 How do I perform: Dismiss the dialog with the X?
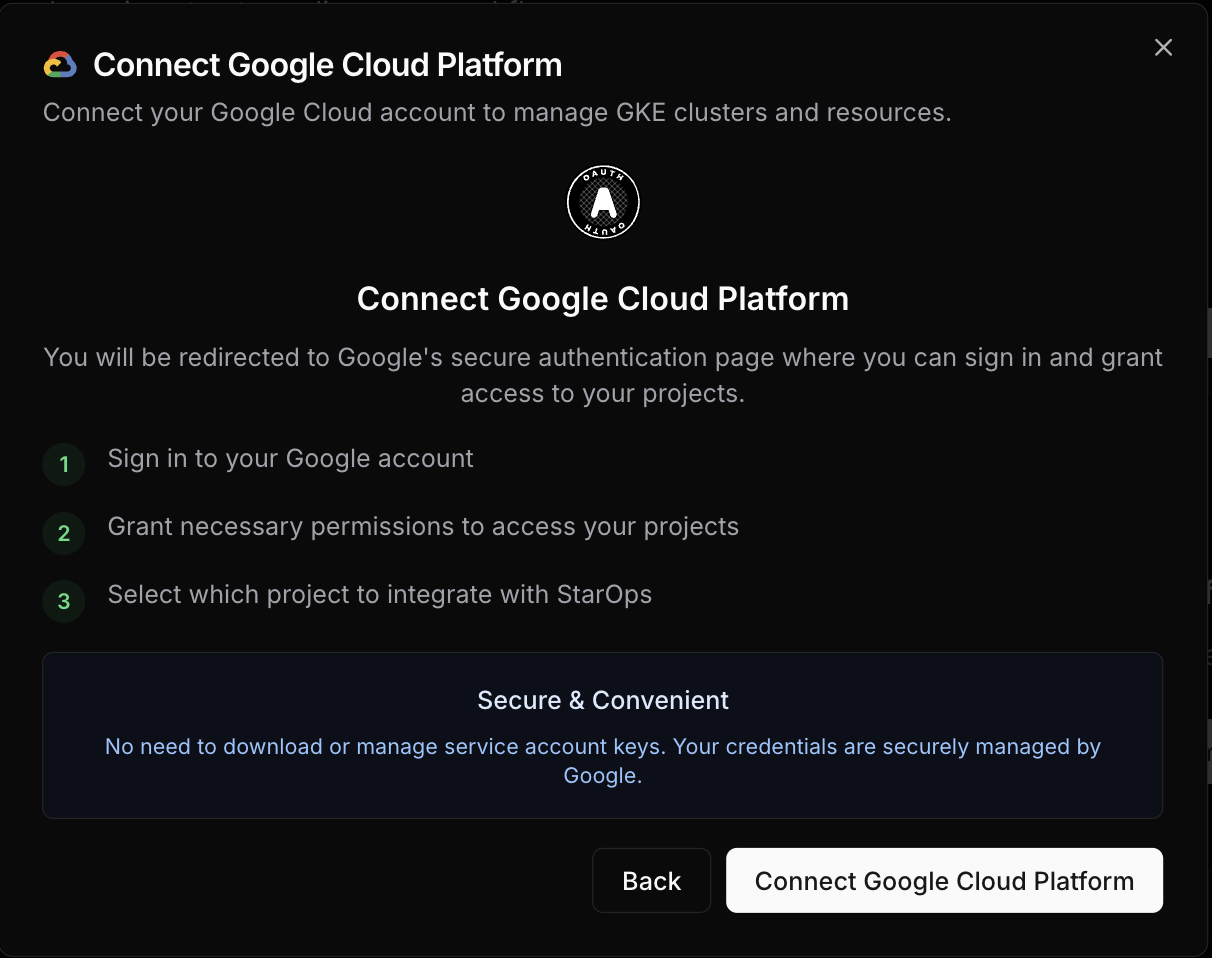(x=1163, y=47)
